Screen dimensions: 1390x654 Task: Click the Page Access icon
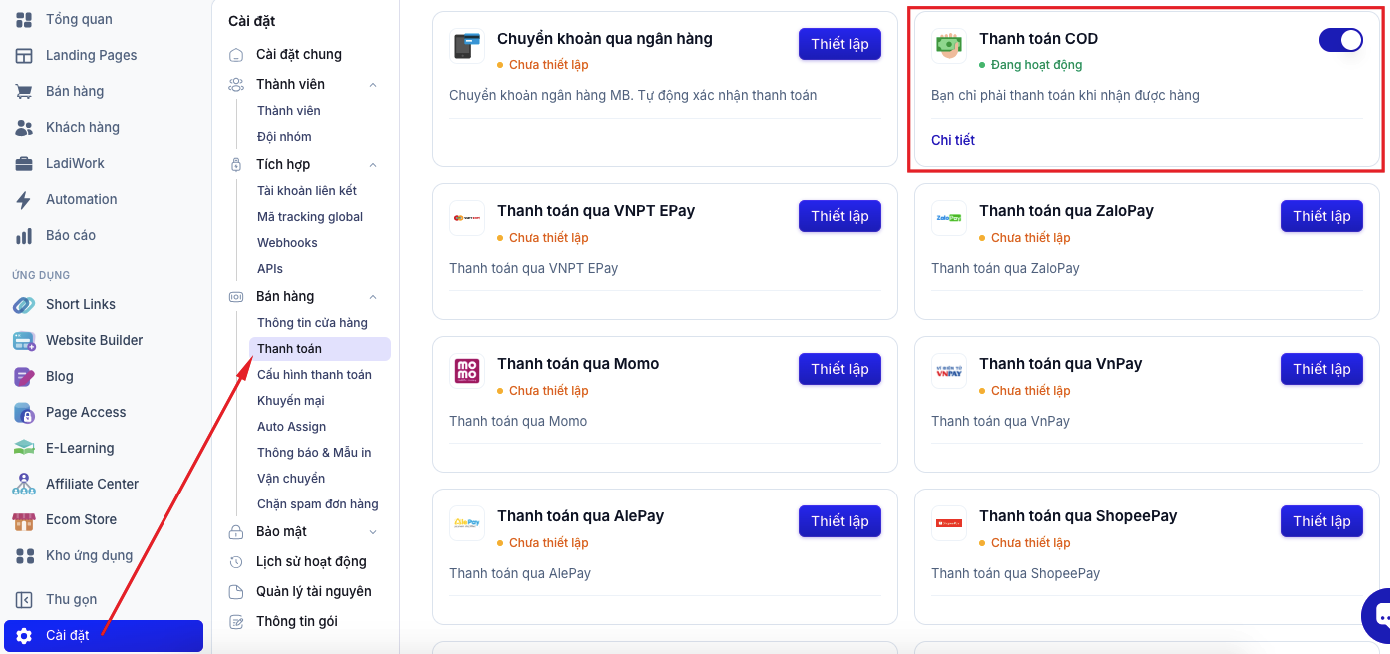click(24, 412)
